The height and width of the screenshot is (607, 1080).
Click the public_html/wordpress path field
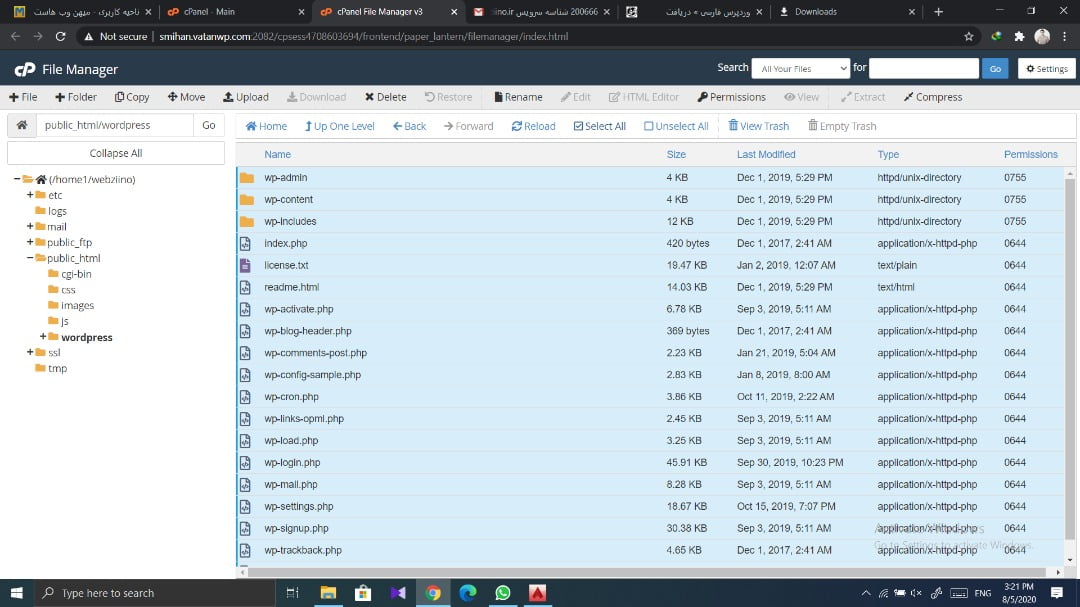(115, 125)
